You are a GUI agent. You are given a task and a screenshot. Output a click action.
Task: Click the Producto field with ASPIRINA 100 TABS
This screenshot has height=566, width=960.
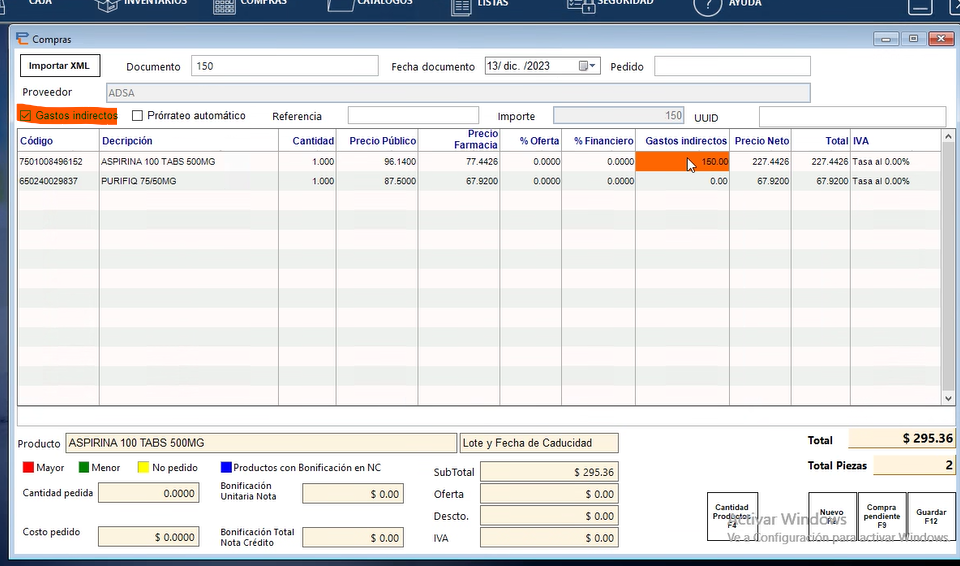pyautogui.click(x=261, y=443)
